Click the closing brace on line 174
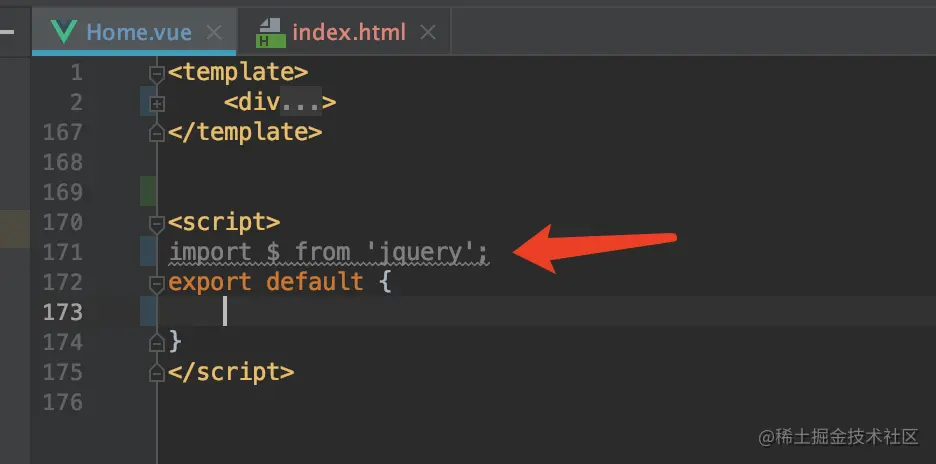Viewport: 936px width, 464px height. (175, 342)
